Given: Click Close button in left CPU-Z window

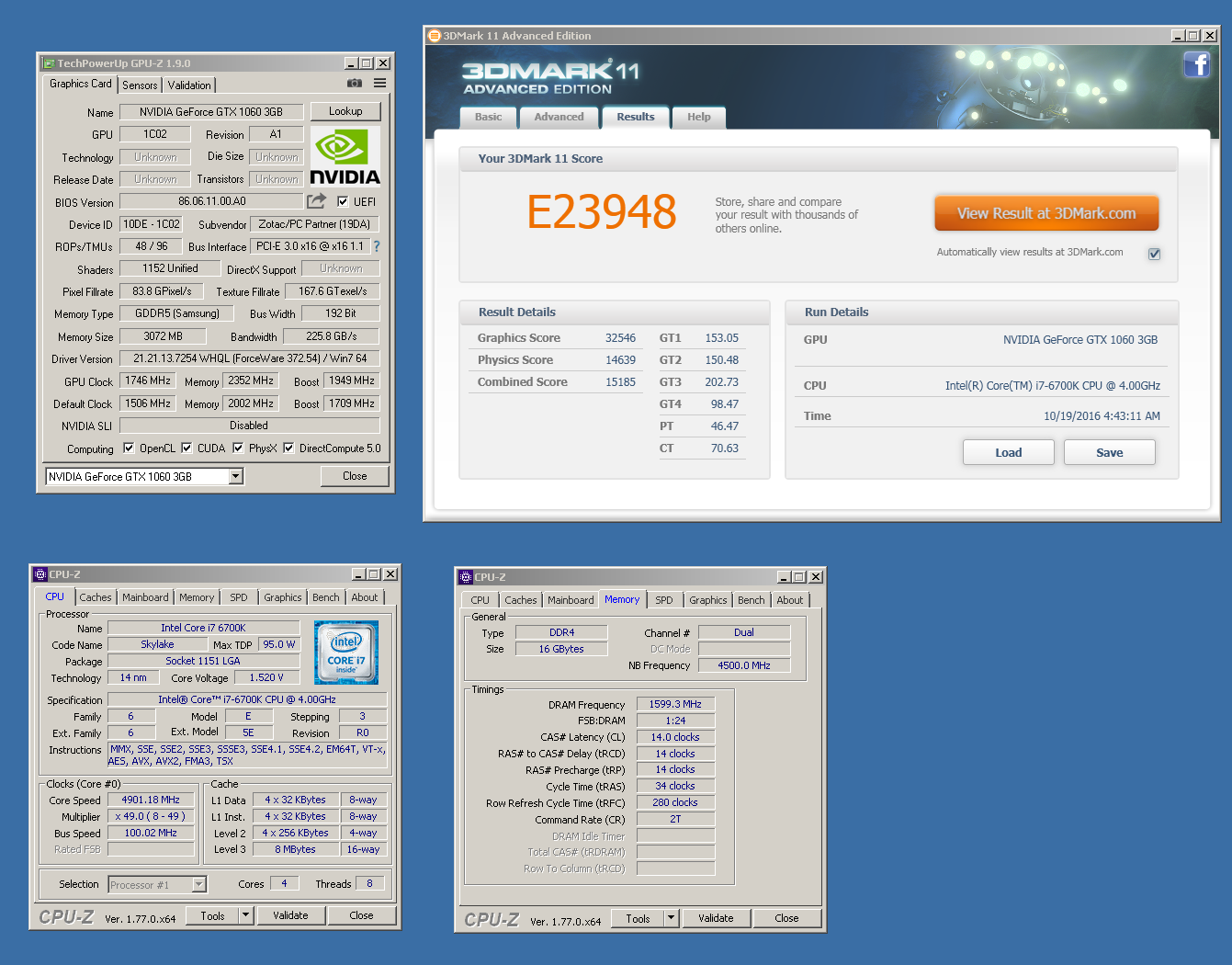Looking at the screenshot, I should point(361,915).
